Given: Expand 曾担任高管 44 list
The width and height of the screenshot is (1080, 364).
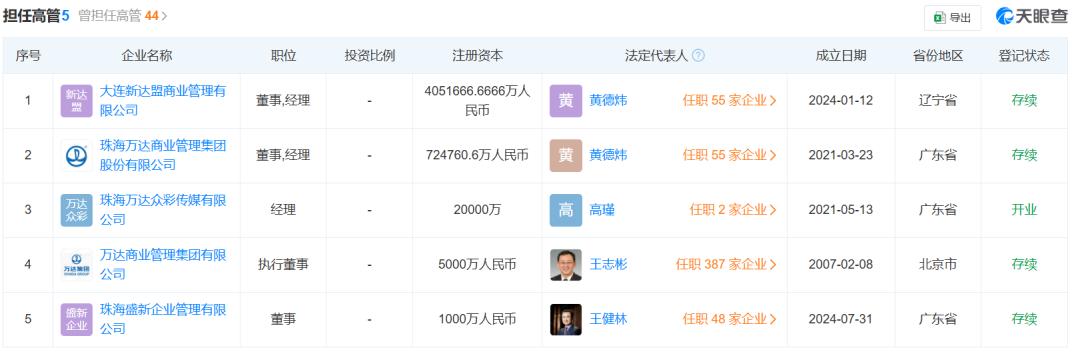Looking at the screenshot, I should (123, 15).
